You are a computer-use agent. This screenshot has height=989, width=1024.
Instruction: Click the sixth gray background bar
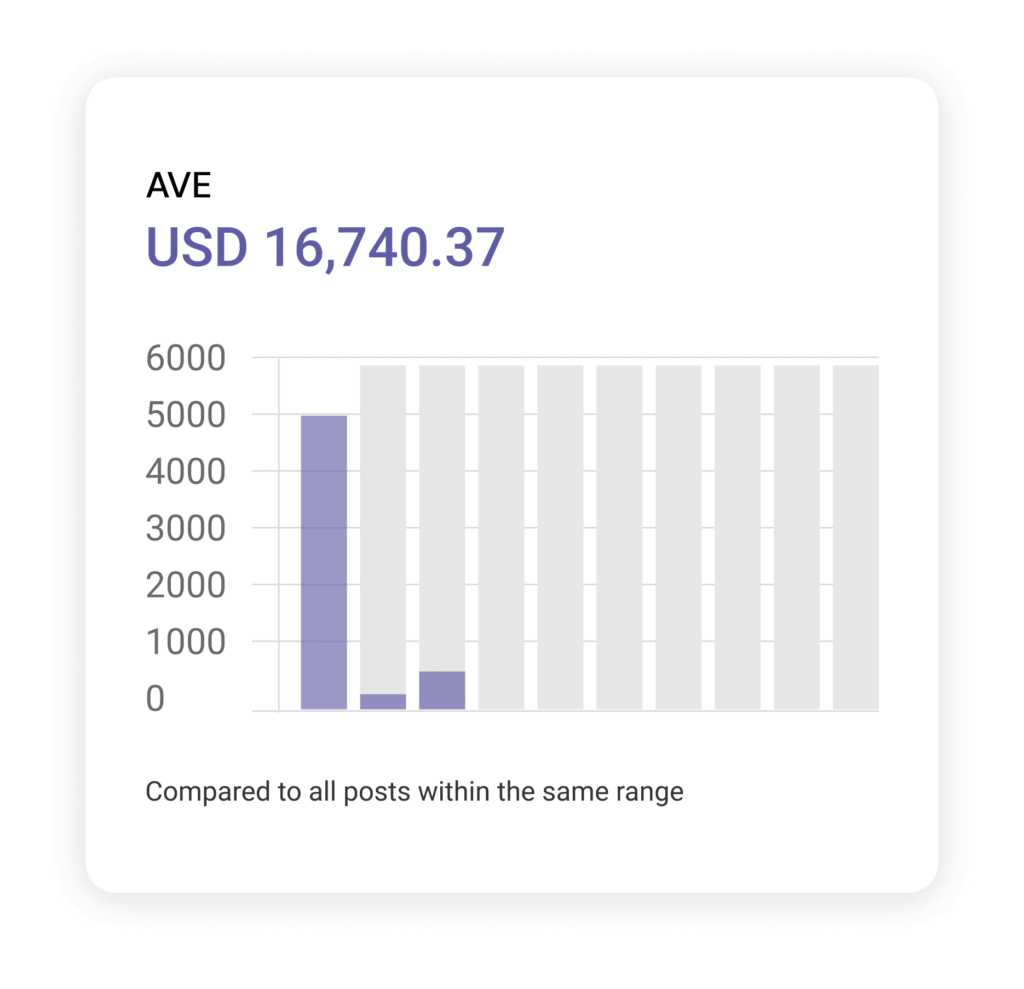(x=619, y=537)
